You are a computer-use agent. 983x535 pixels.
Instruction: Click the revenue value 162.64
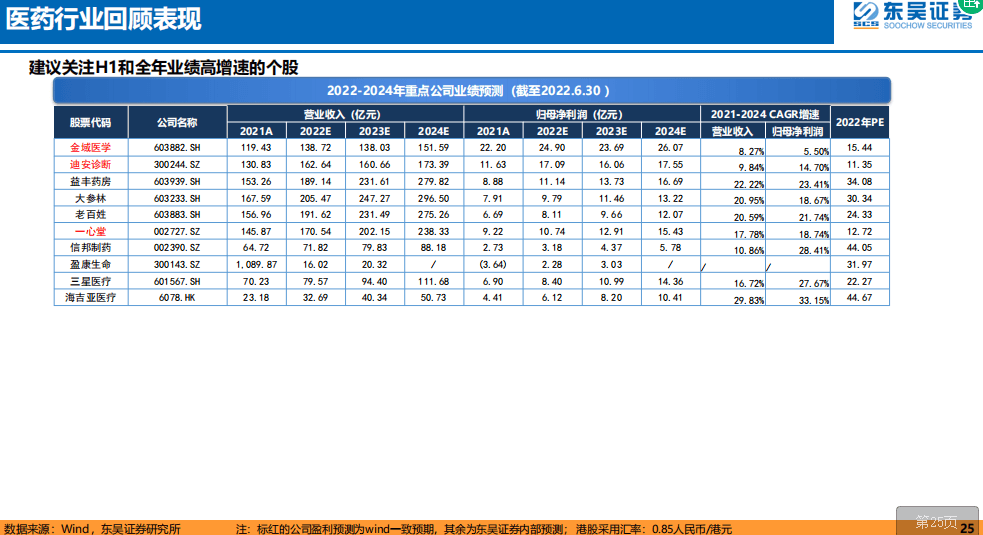[x=315, y=165]
